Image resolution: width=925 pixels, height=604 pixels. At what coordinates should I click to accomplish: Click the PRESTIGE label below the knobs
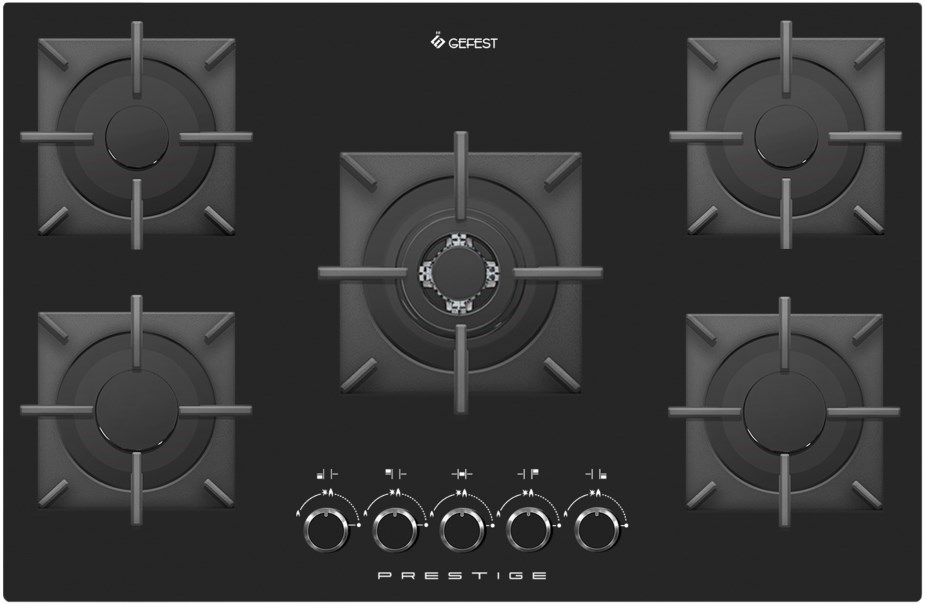point(462,576)
